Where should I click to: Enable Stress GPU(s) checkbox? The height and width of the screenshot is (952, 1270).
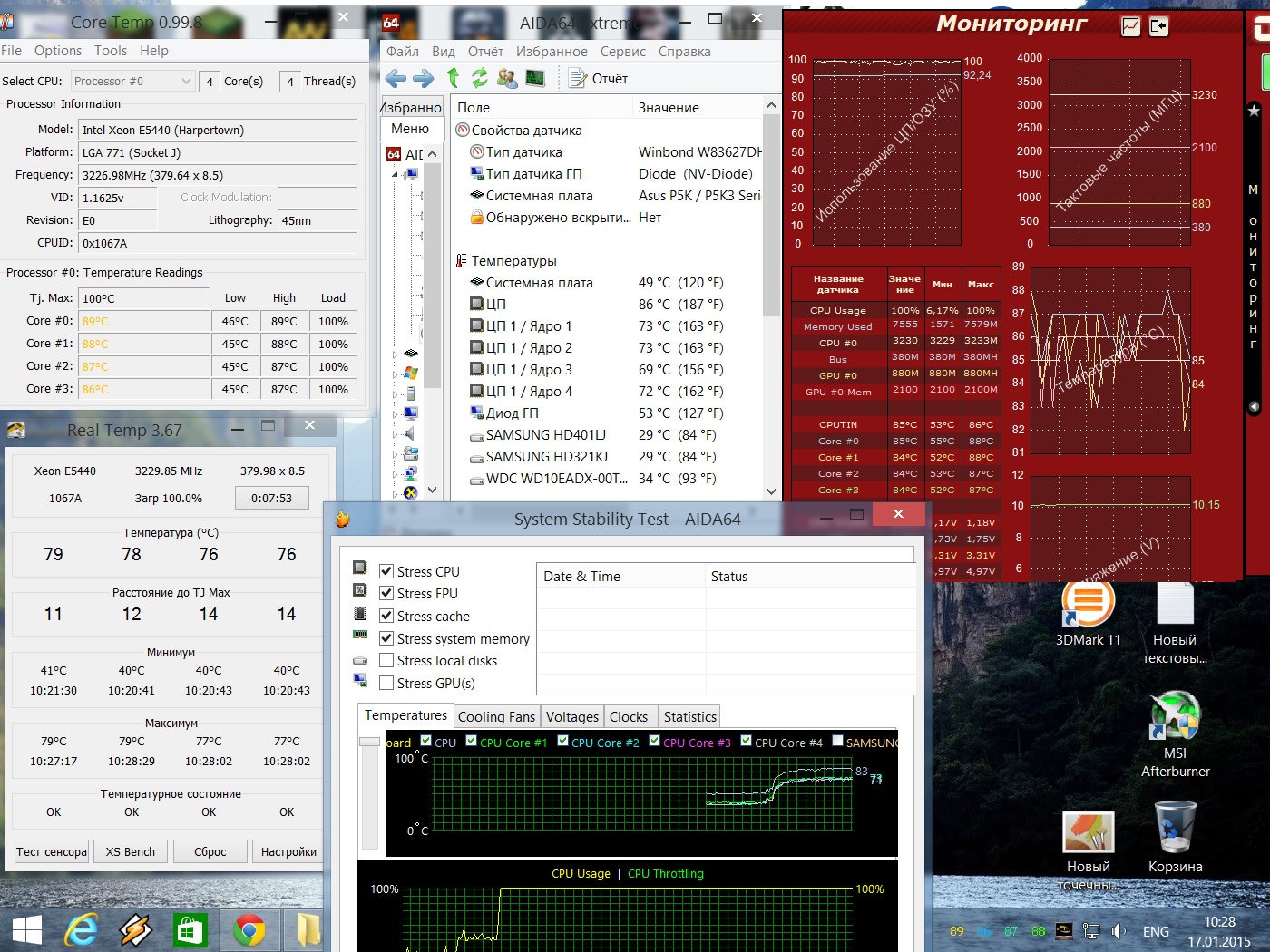point(386,683)
